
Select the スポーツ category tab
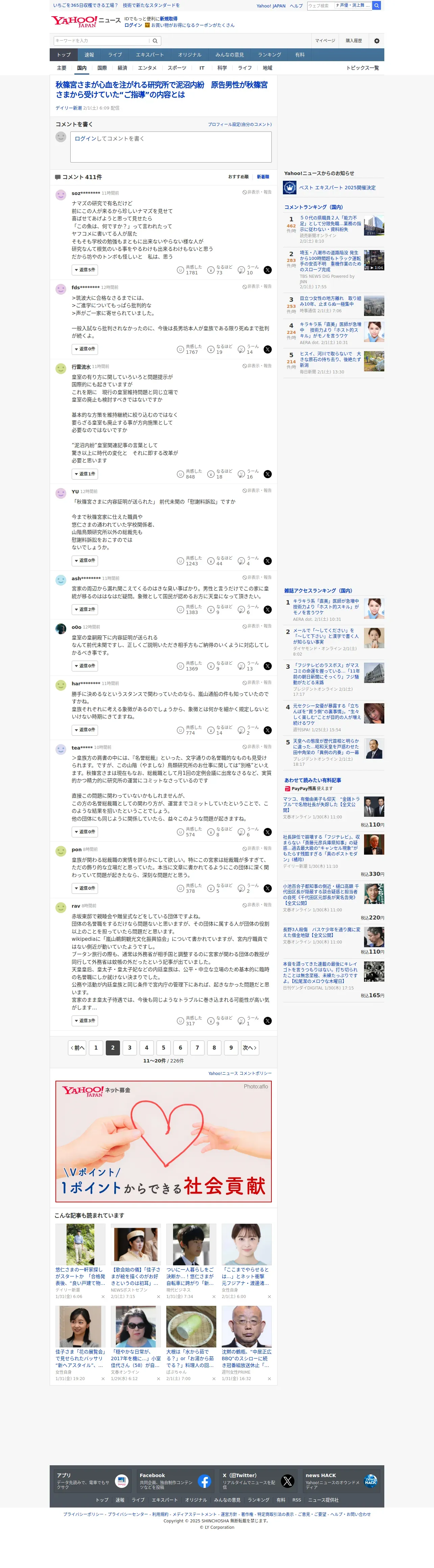point(177,68)
